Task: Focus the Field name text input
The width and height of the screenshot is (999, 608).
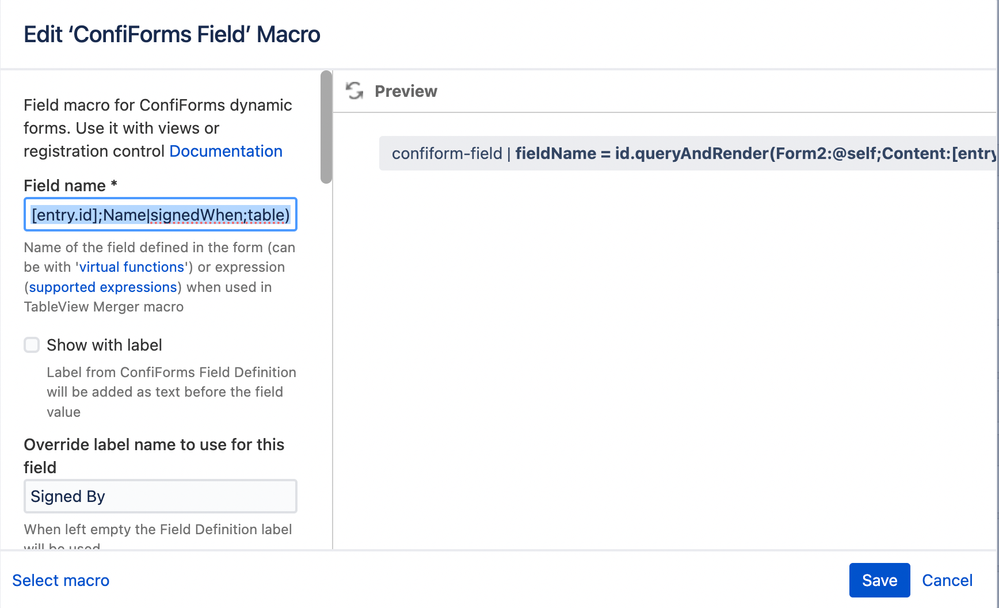Action: [x=161, y=215]
